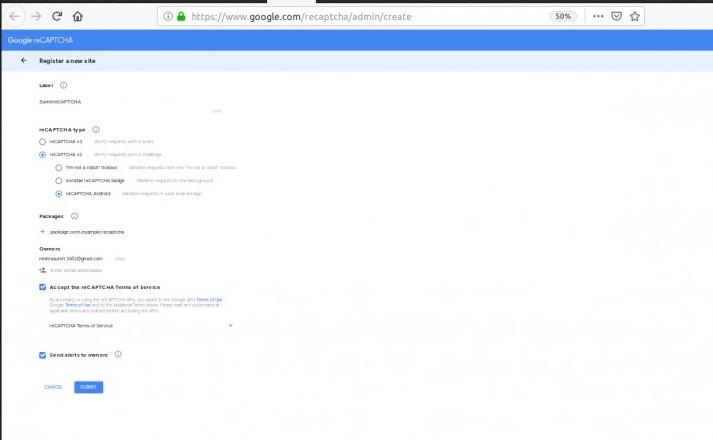Bookmark this page with the star icon
Image resolution: width=713 pixels, height=440 pixels.
(635, 16)
